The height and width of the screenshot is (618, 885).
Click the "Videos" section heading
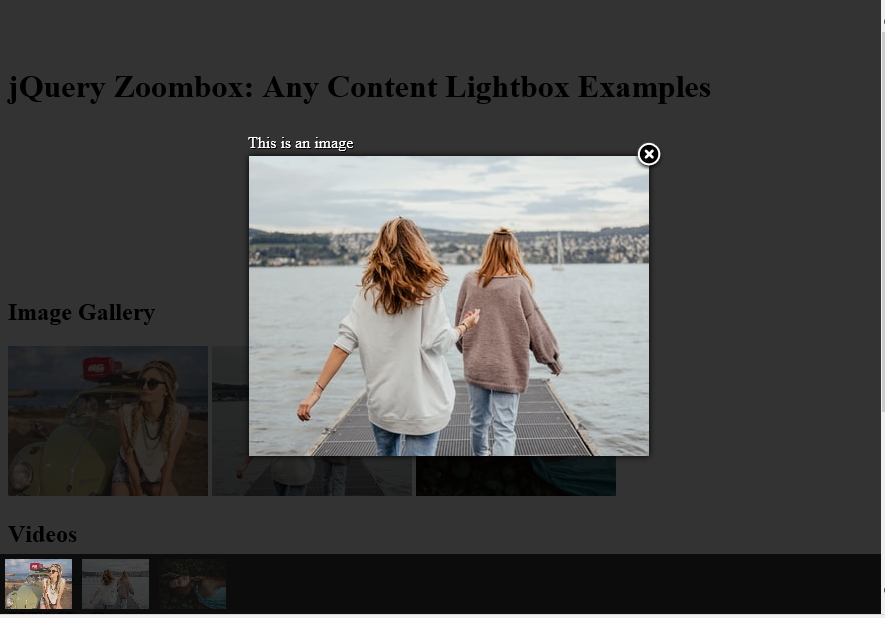(42, 534)
